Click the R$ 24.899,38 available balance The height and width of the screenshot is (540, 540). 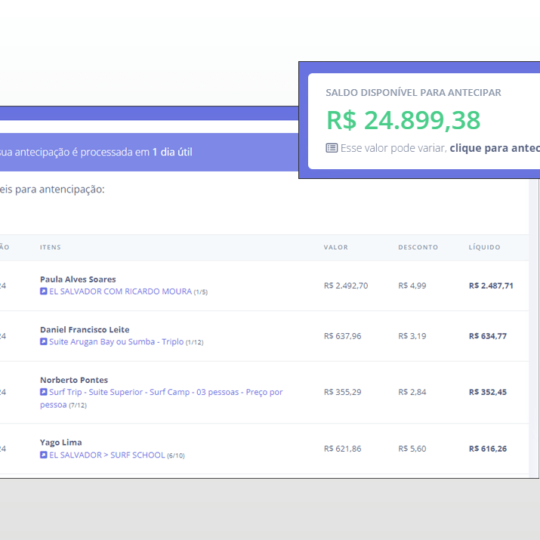coord(403,120)
